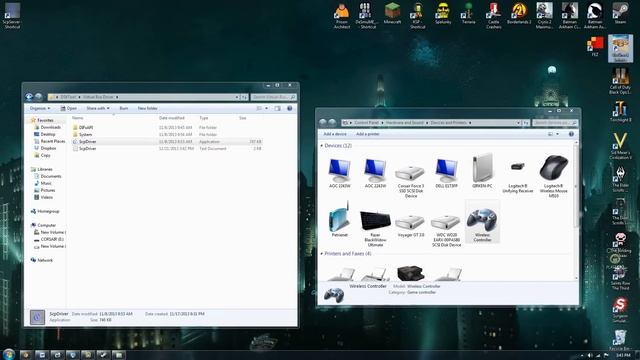The width and height of the screenshot is (640, 360).
Task: Open the Terraria desktop shortcut
Action: (468, 13)
